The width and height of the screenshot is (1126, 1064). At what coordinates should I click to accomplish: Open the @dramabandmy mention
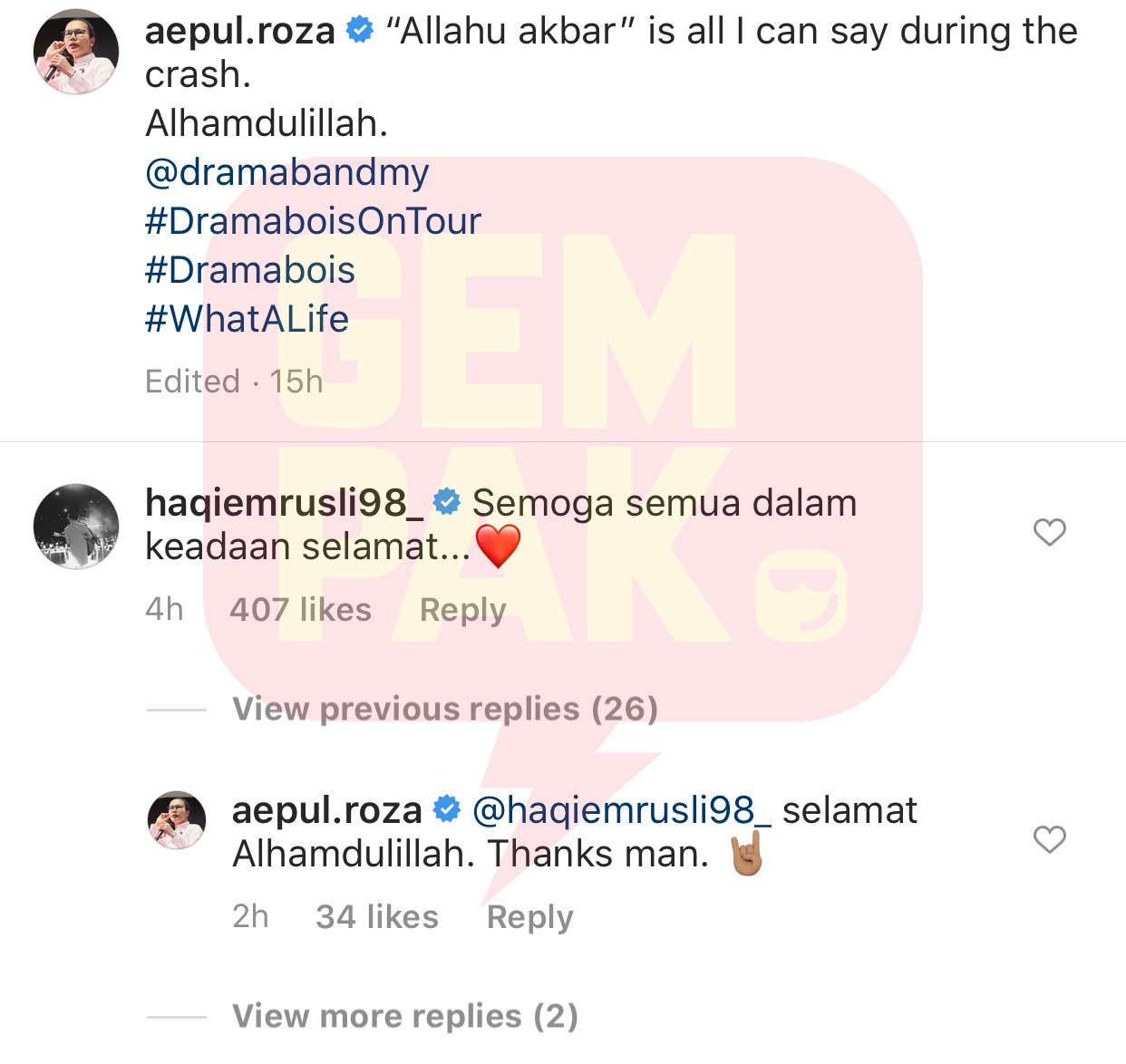click(x=287, y=172)
